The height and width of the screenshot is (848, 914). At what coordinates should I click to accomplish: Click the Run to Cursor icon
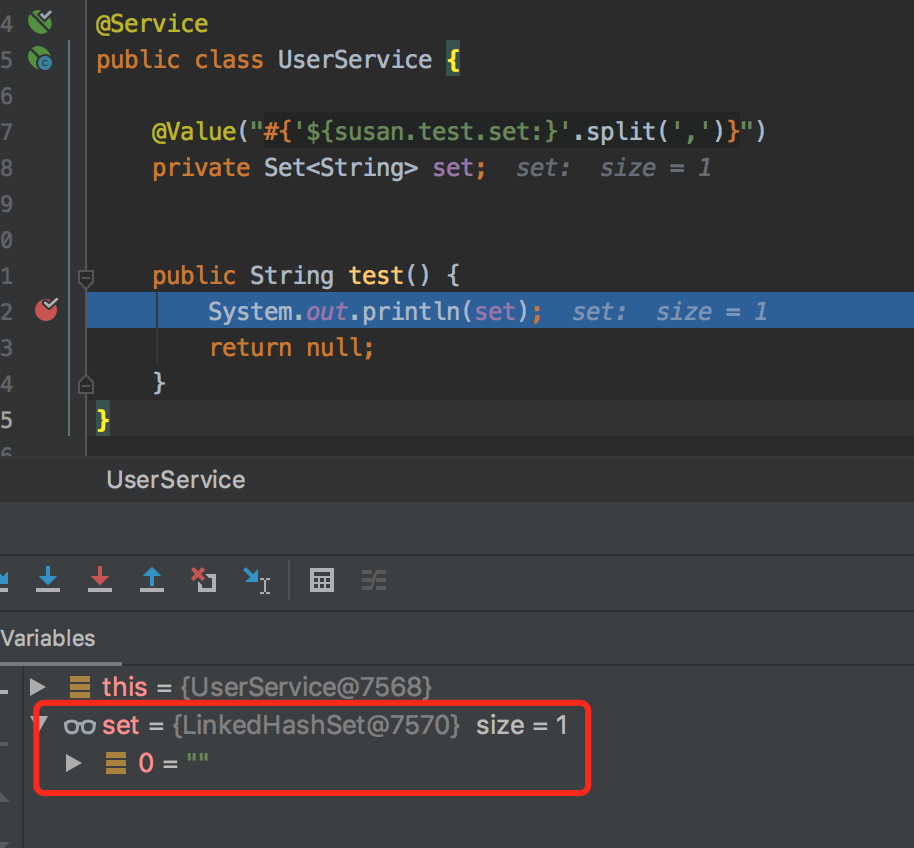[256, 579]
